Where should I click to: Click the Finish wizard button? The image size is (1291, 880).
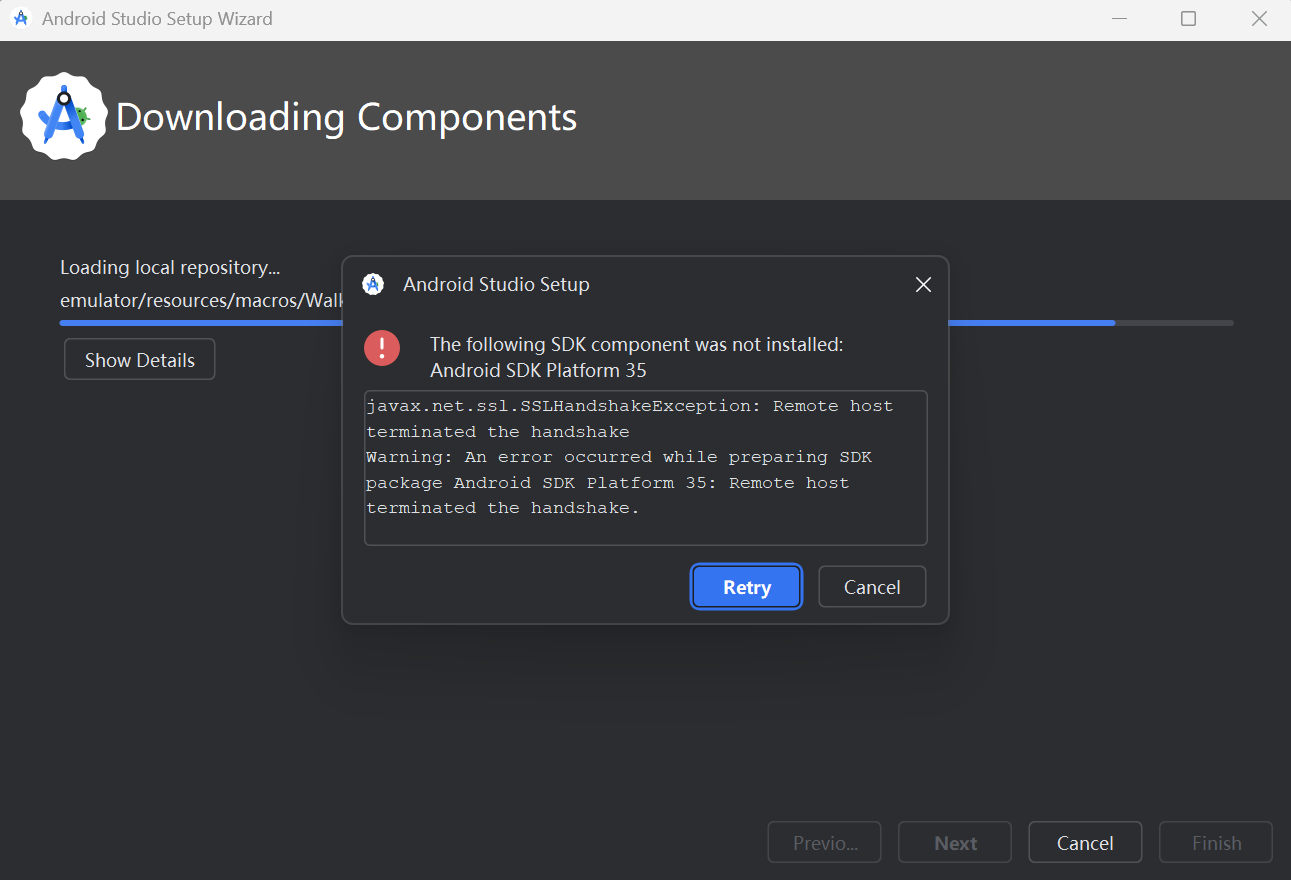[x=1216, y=843]
